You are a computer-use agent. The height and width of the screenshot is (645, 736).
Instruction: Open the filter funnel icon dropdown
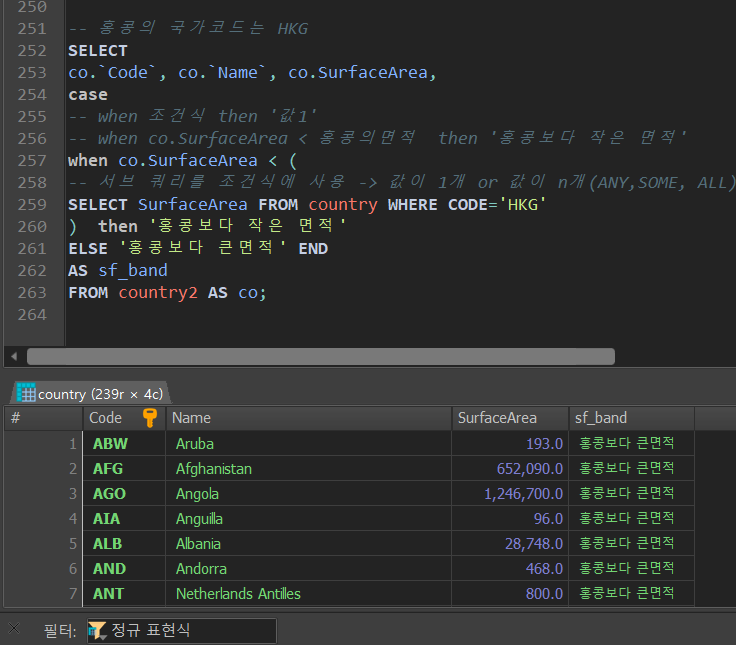98,630
